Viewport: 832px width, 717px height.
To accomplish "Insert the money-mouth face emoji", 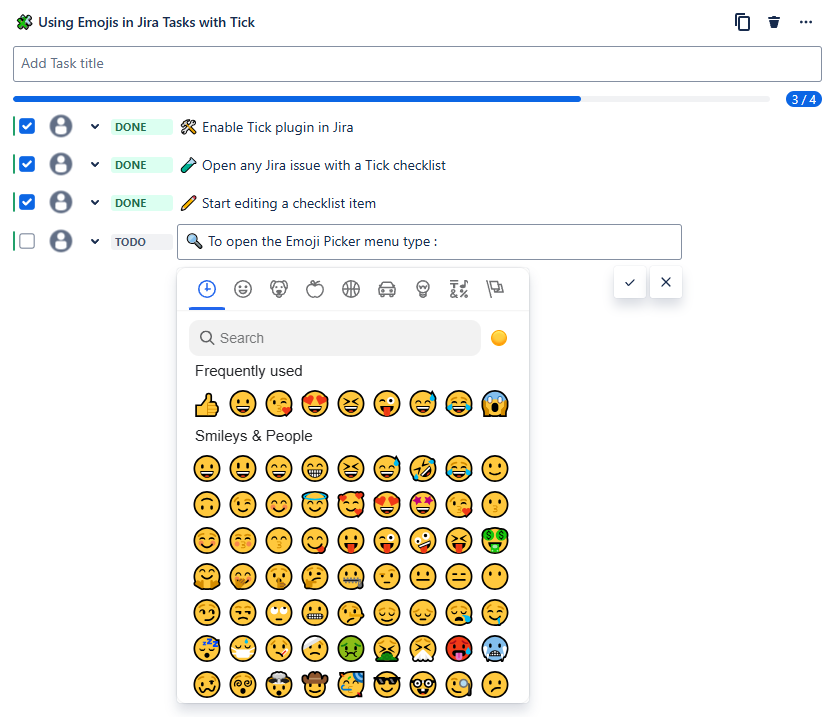I will tap(495, 541).
